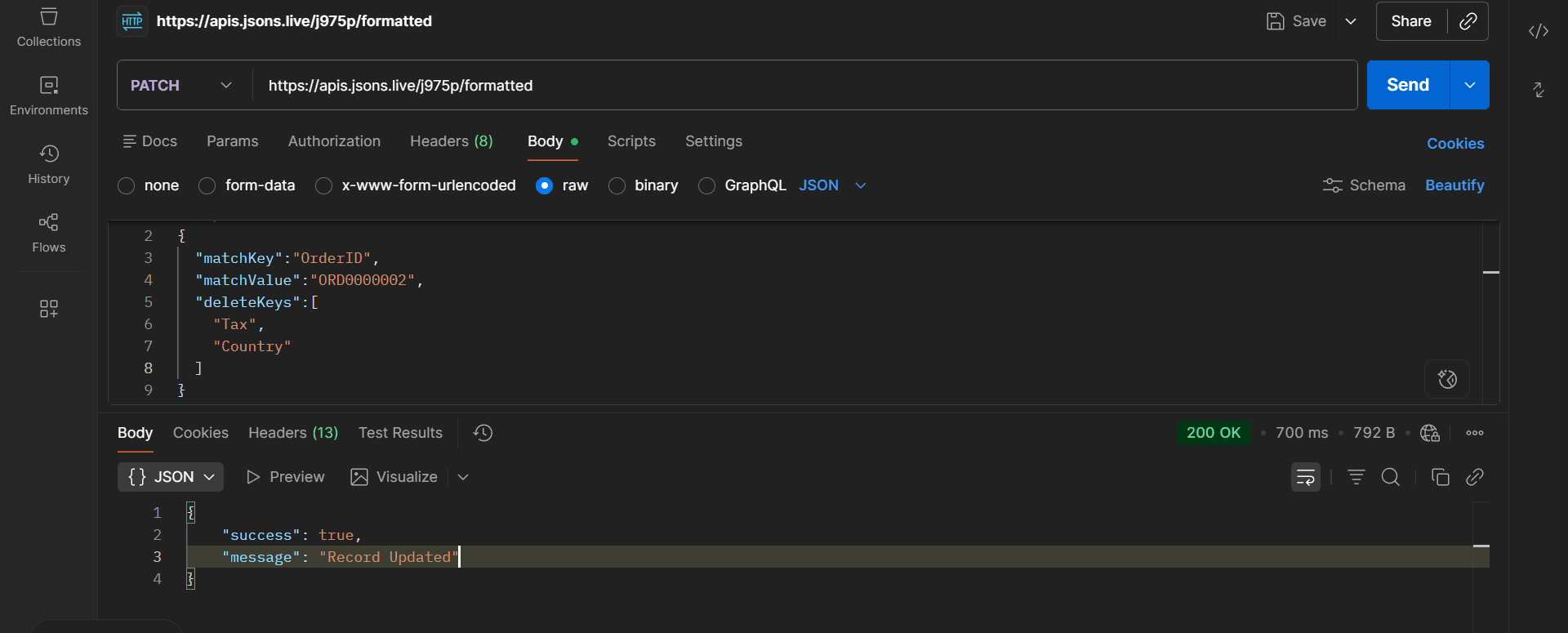Open the Schema option

(1364, 185)
